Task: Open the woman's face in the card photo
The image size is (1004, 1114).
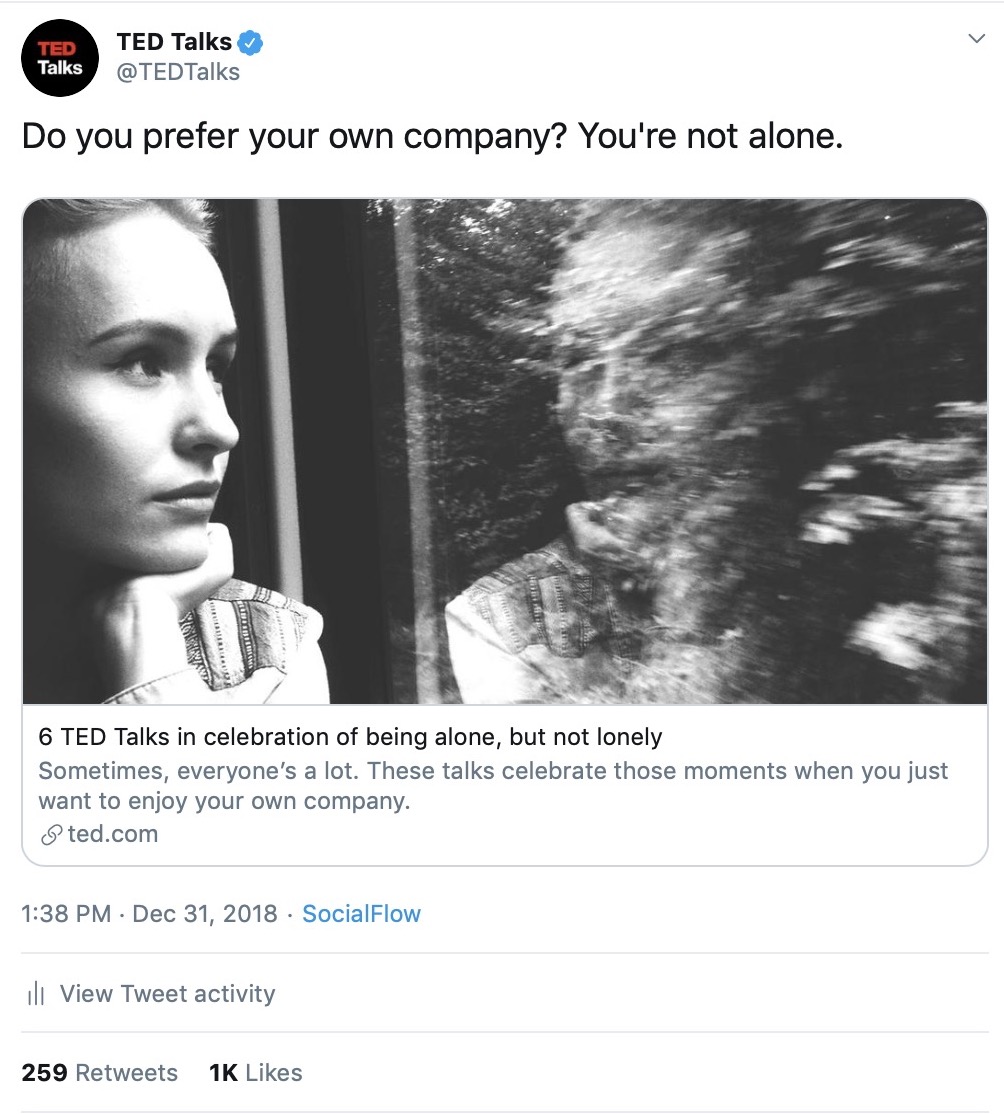Action: [x=150, y=420]
